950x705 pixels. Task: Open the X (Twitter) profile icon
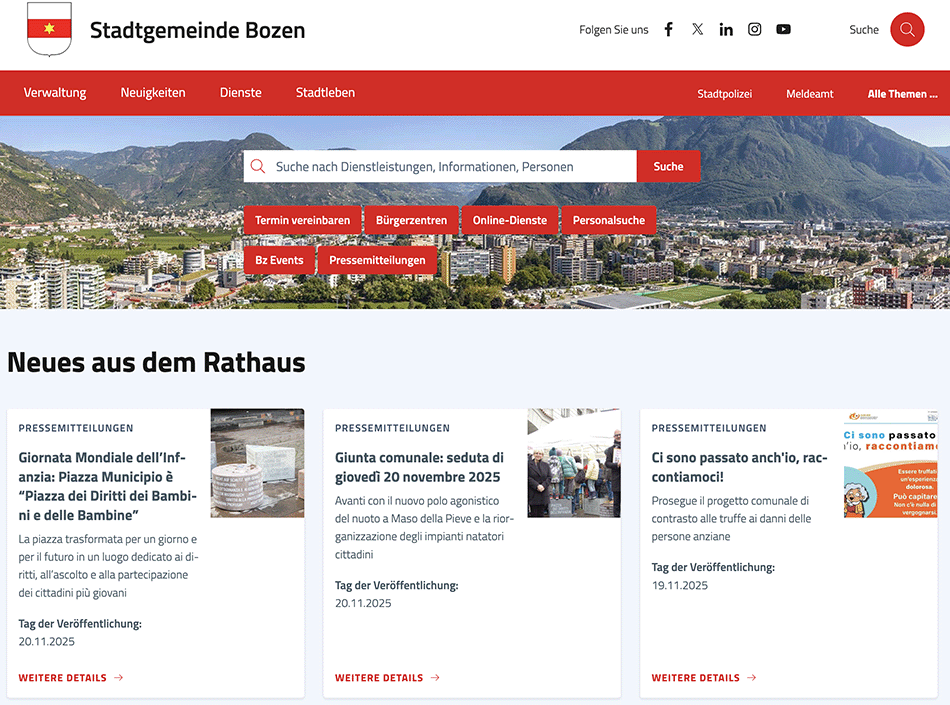tap(697, 30)
